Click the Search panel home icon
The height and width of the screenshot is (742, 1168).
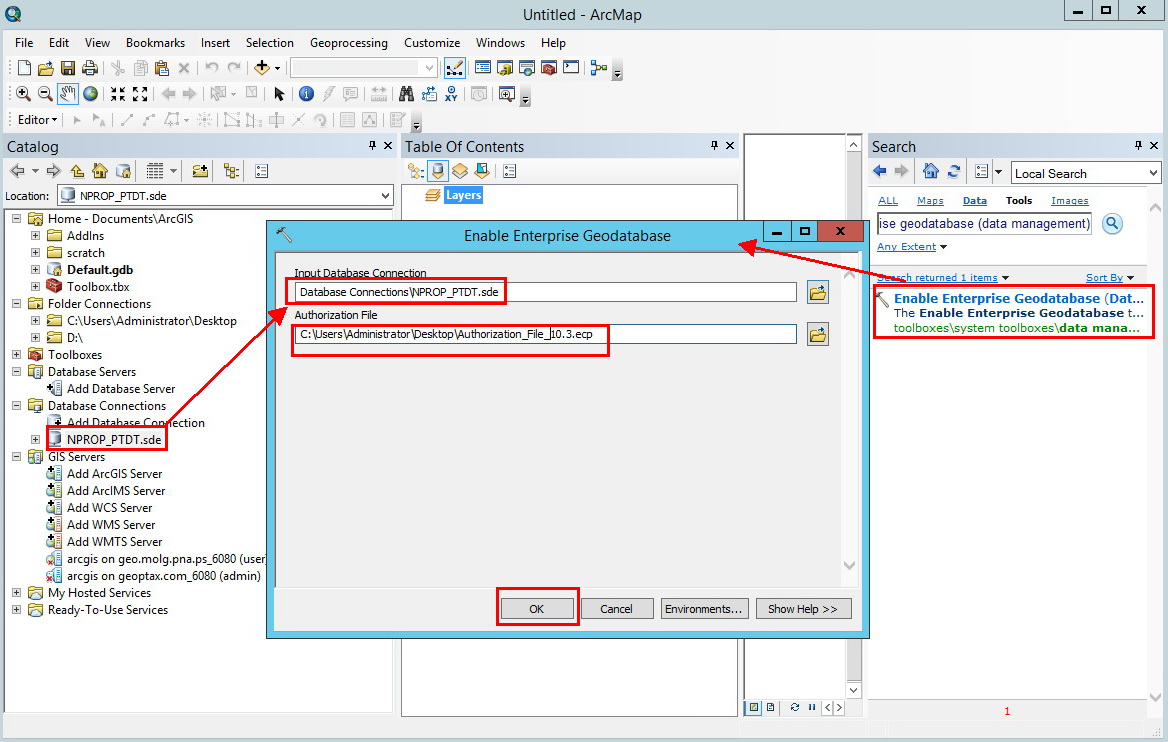(x=930, y=171)
